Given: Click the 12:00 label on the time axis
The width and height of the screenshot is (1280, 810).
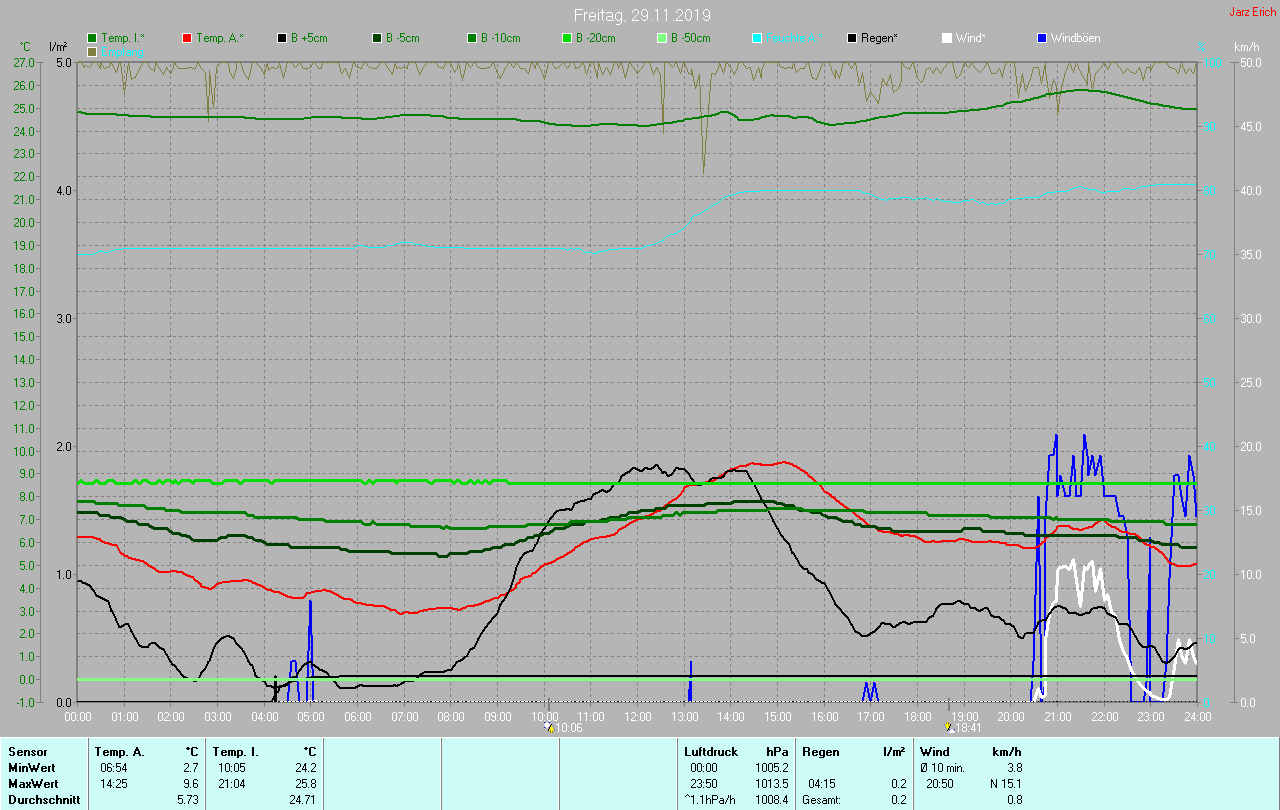Looking at the screenshot, I should (638, 717).
